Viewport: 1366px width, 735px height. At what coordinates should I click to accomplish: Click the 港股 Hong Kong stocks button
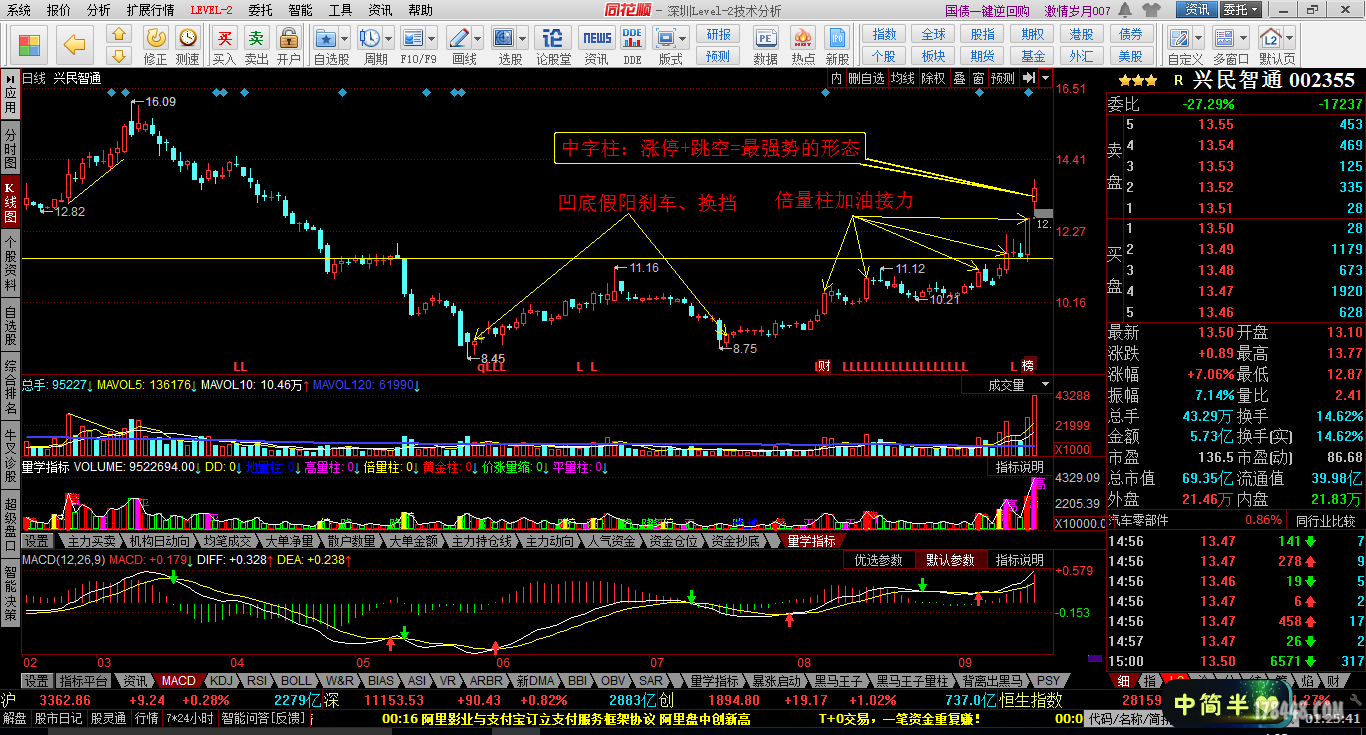tap(1081, 34)
